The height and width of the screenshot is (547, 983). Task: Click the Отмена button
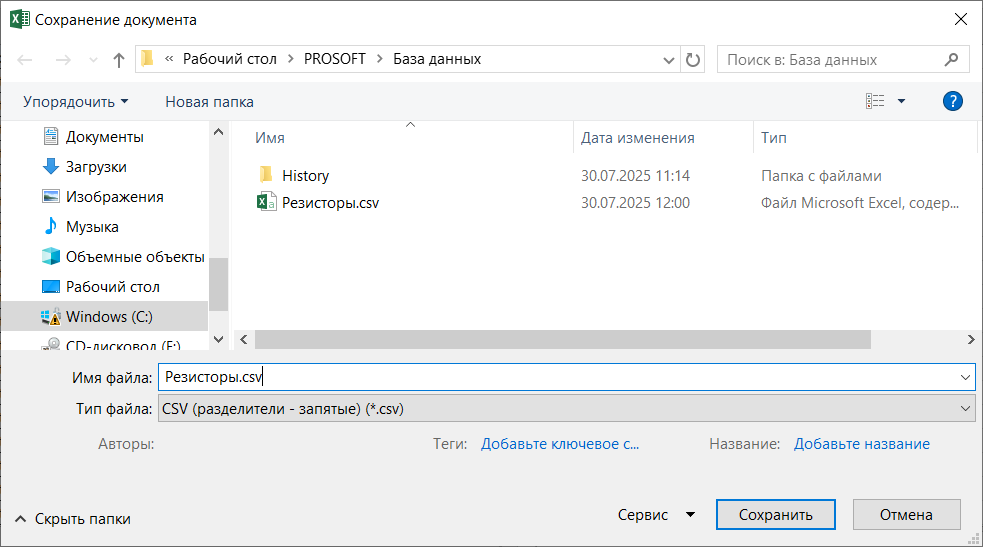(906, 514)
